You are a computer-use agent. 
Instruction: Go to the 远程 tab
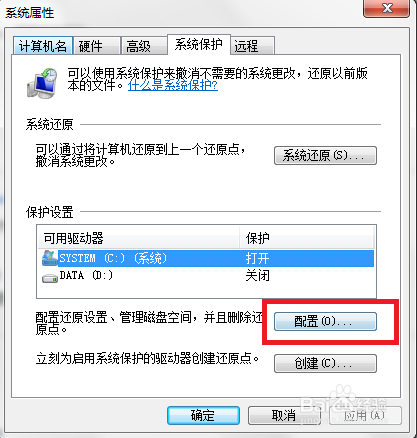tap(253, 46)
